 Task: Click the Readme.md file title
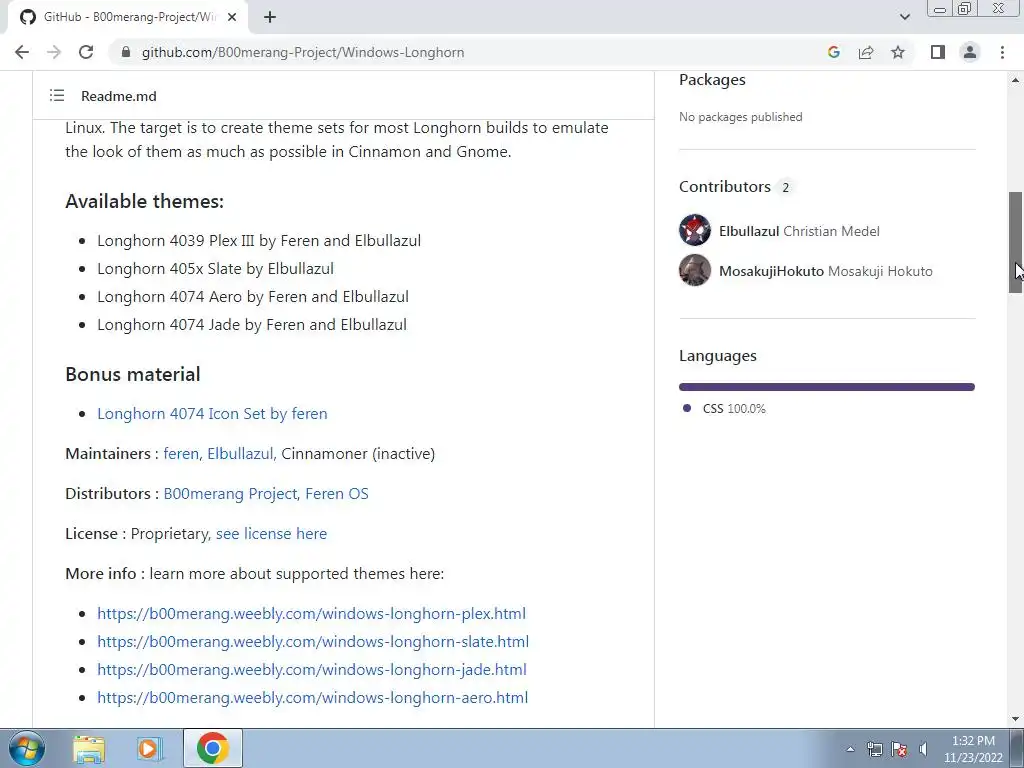coord(119,96)
